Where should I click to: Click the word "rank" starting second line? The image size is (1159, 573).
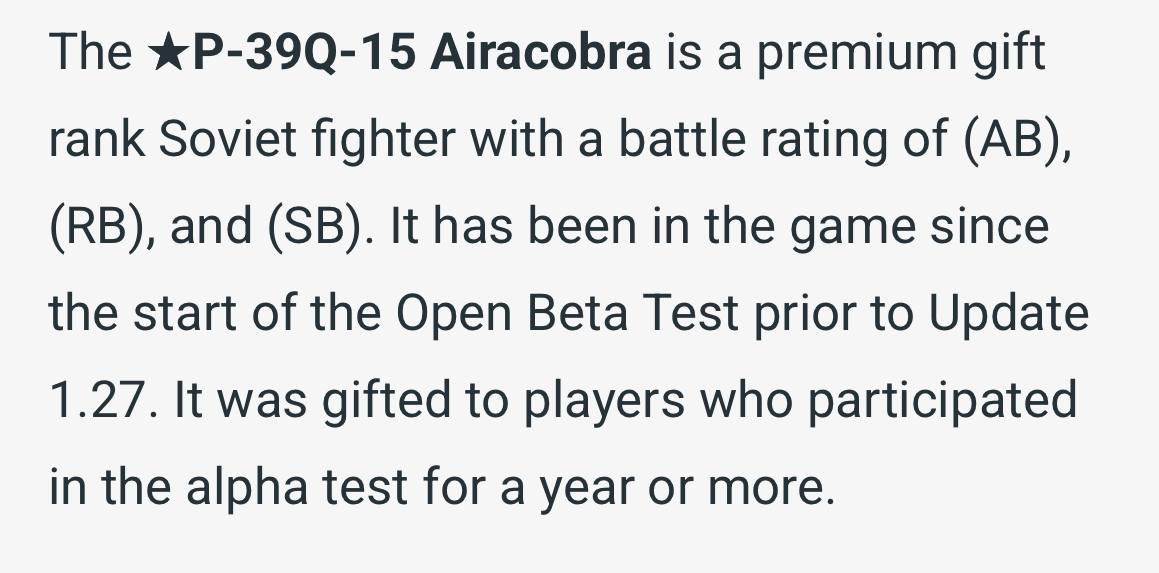pos(95,140)
